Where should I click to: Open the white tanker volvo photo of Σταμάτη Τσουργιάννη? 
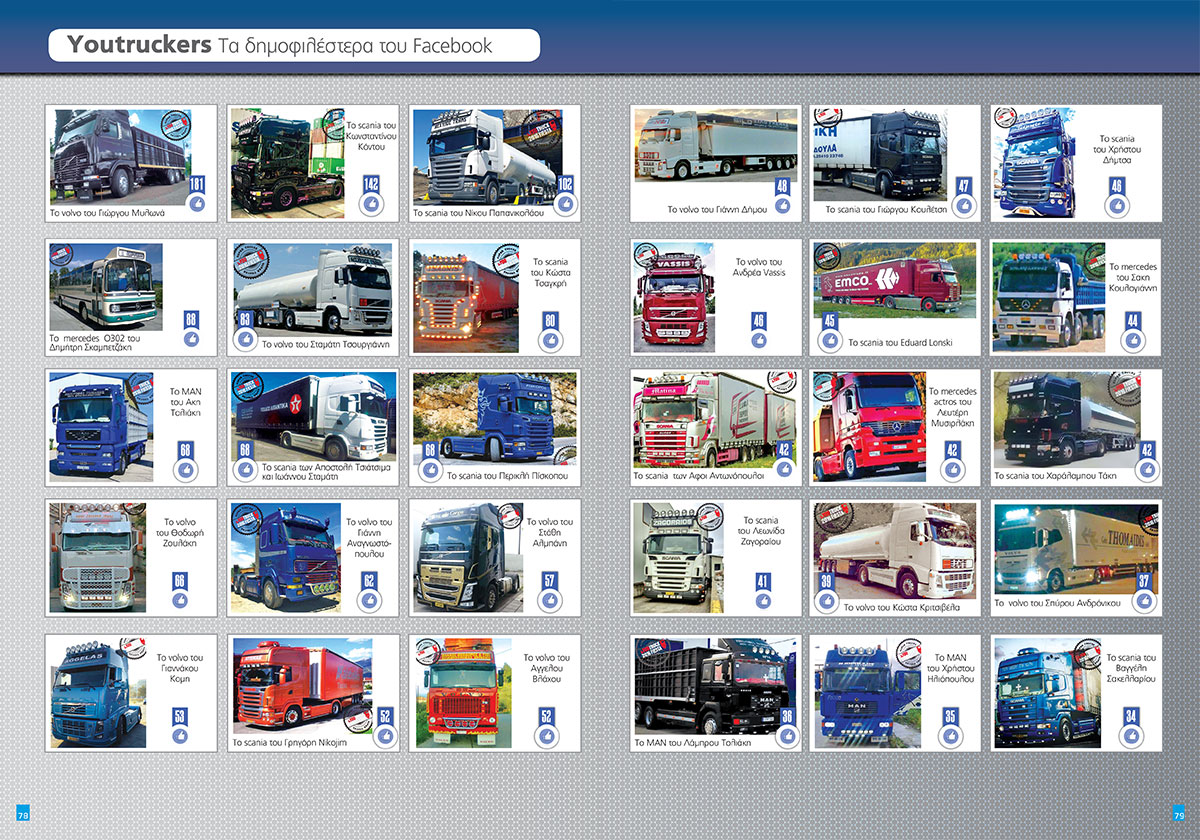(x=312, y=291)
